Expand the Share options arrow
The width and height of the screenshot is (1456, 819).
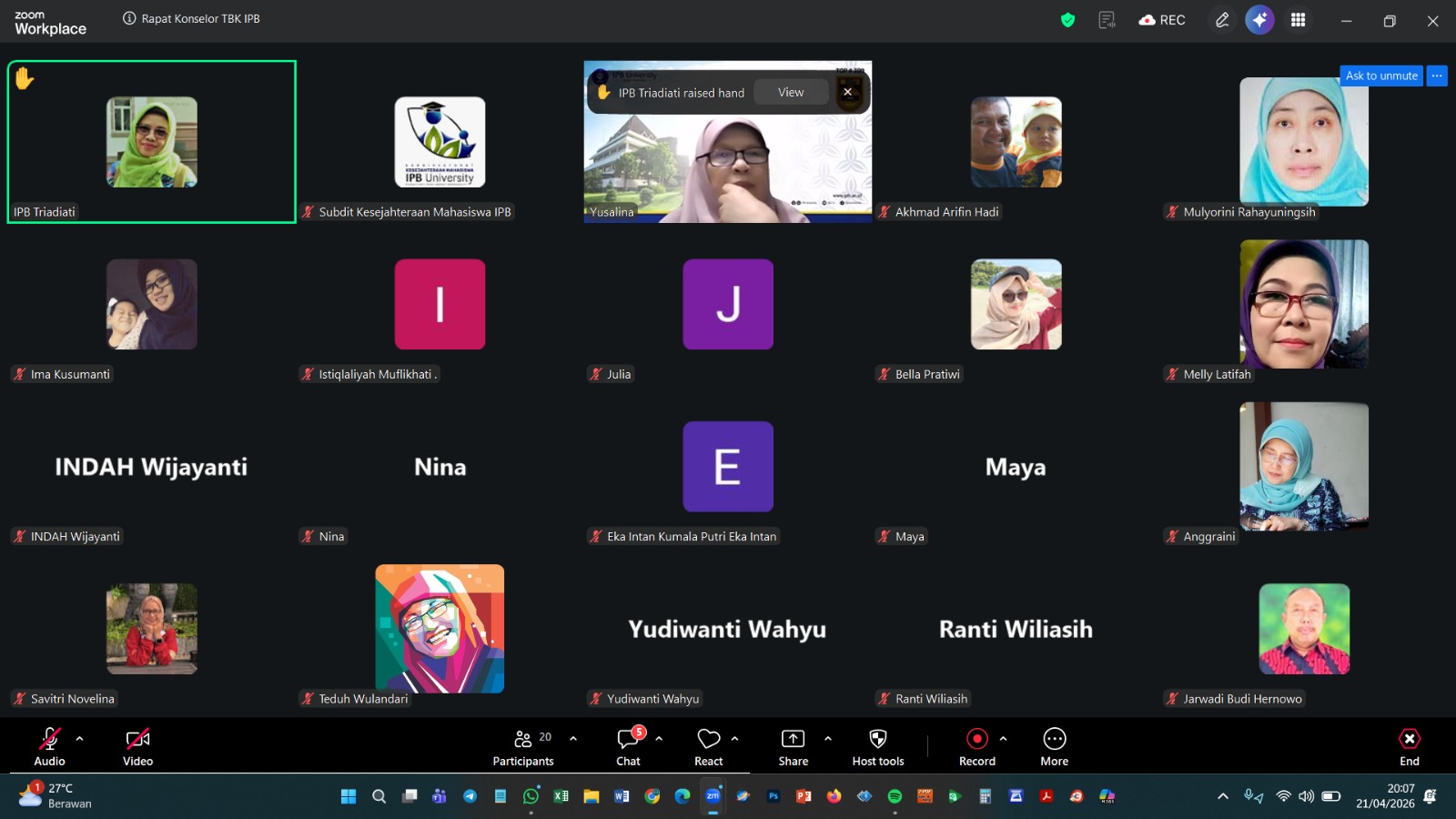tap(828, 739)
